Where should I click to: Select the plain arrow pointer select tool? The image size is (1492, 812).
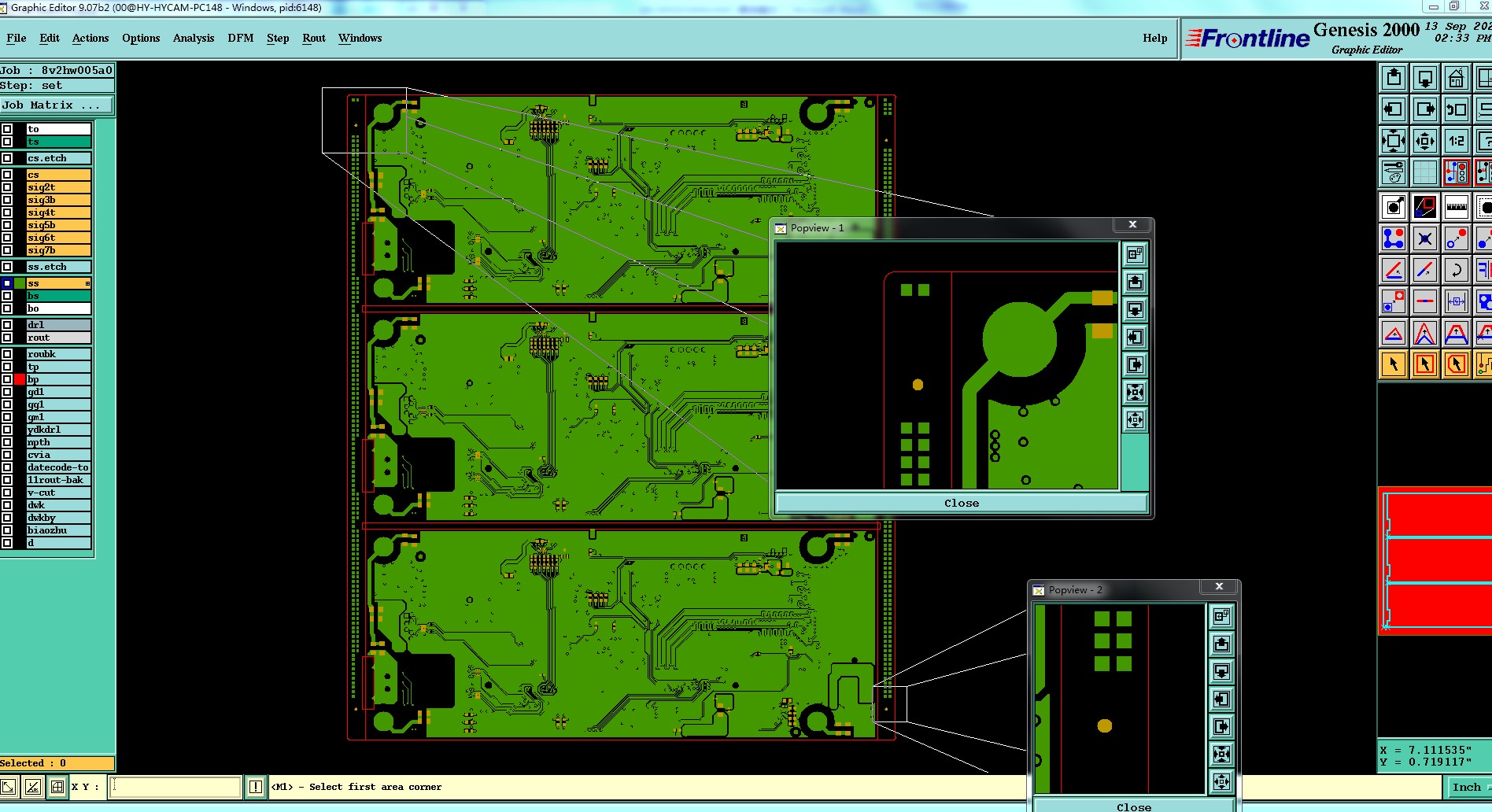[1394, 364]
